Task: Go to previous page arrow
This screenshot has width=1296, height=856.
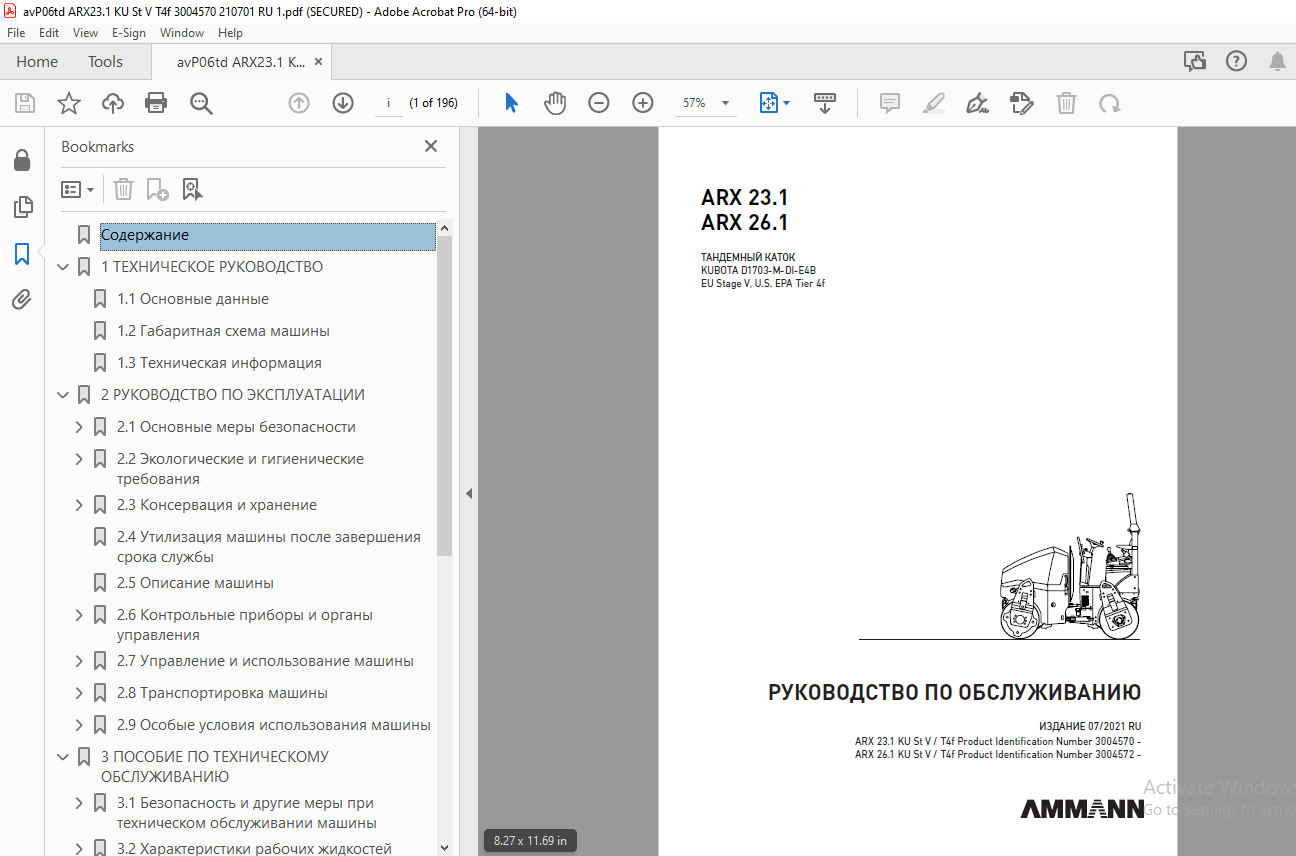Action: point(299,103)
